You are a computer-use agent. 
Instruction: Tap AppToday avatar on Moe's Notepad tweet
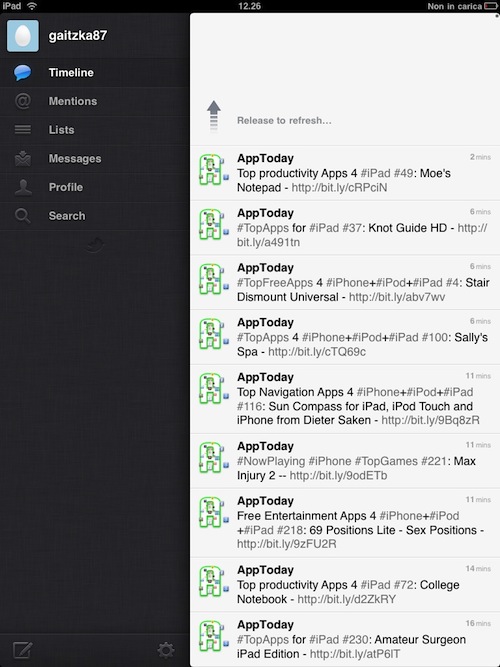click(214, 170)
